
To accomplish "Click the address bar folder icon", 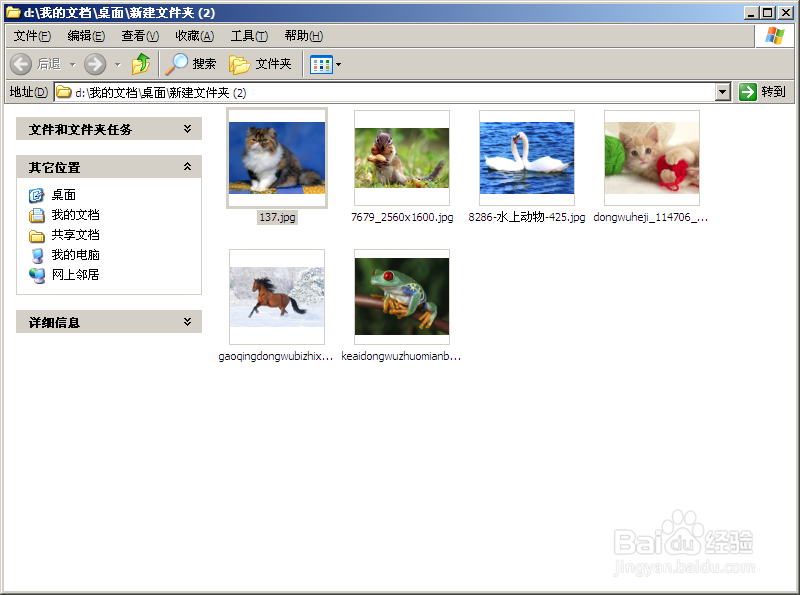I will tap(63, 92).
